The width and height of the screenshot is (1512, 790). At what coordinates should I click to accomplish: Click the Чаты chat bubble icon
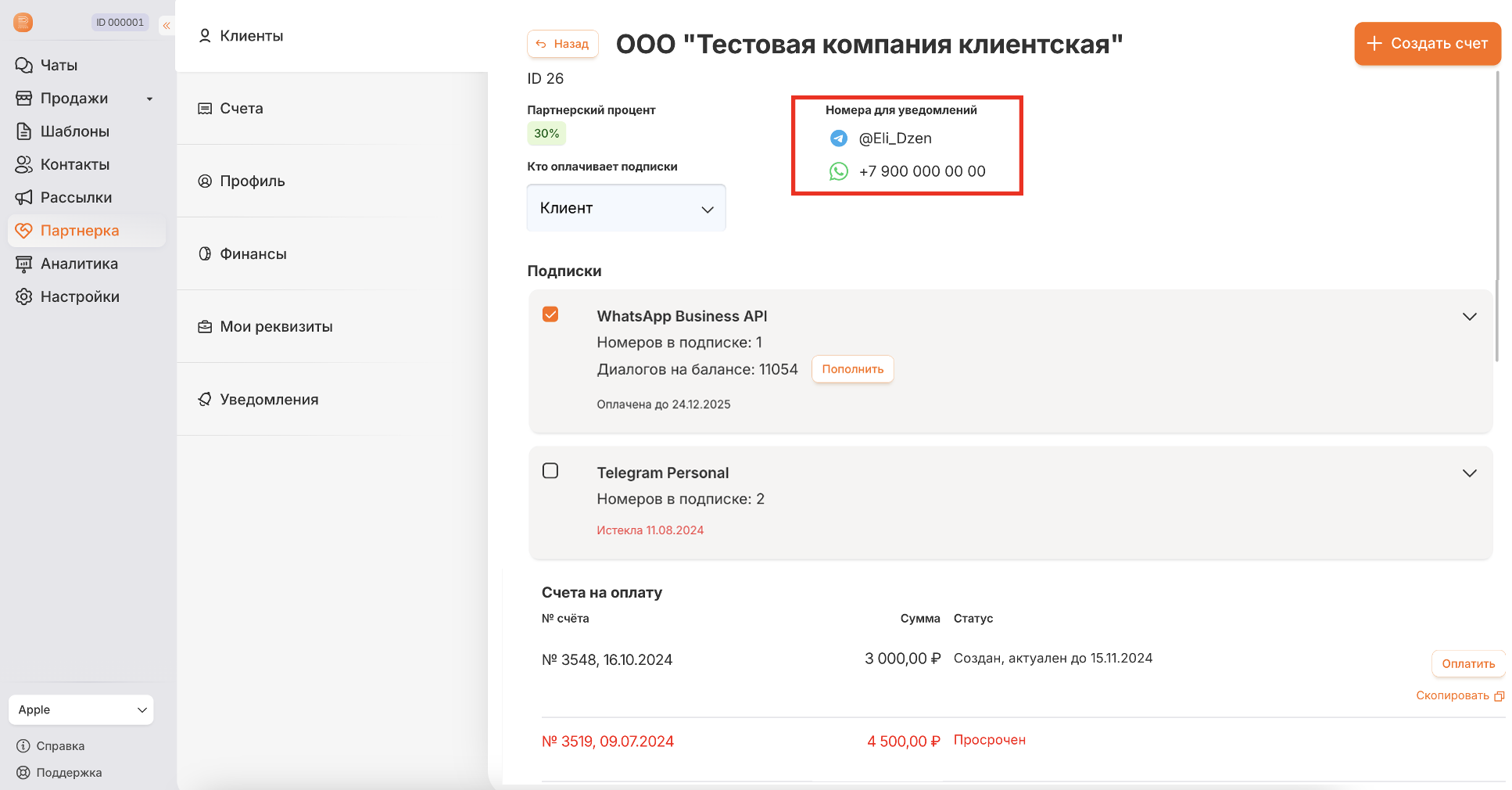pos(24,65)
